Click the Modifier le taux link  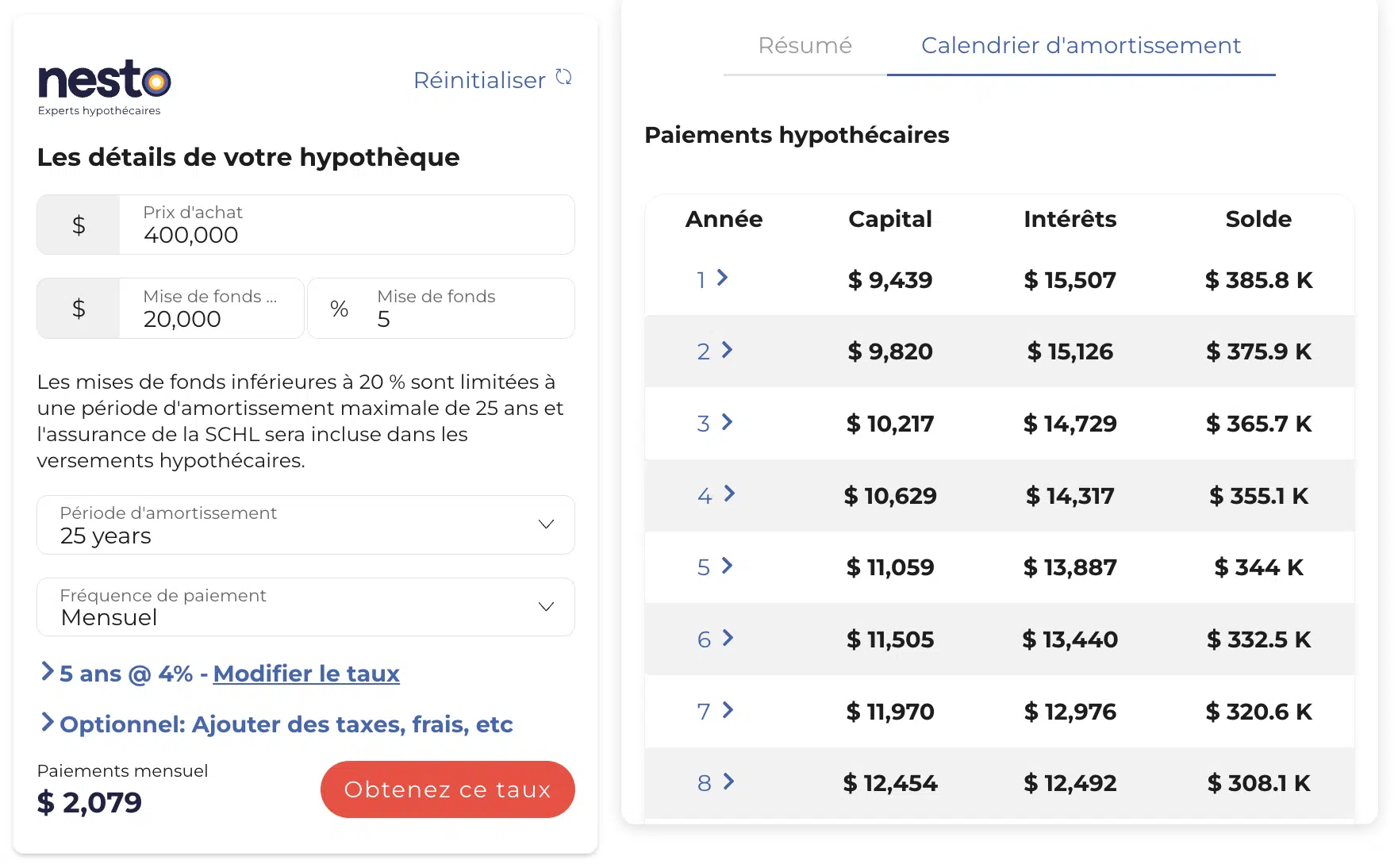(x=306, y=674)
